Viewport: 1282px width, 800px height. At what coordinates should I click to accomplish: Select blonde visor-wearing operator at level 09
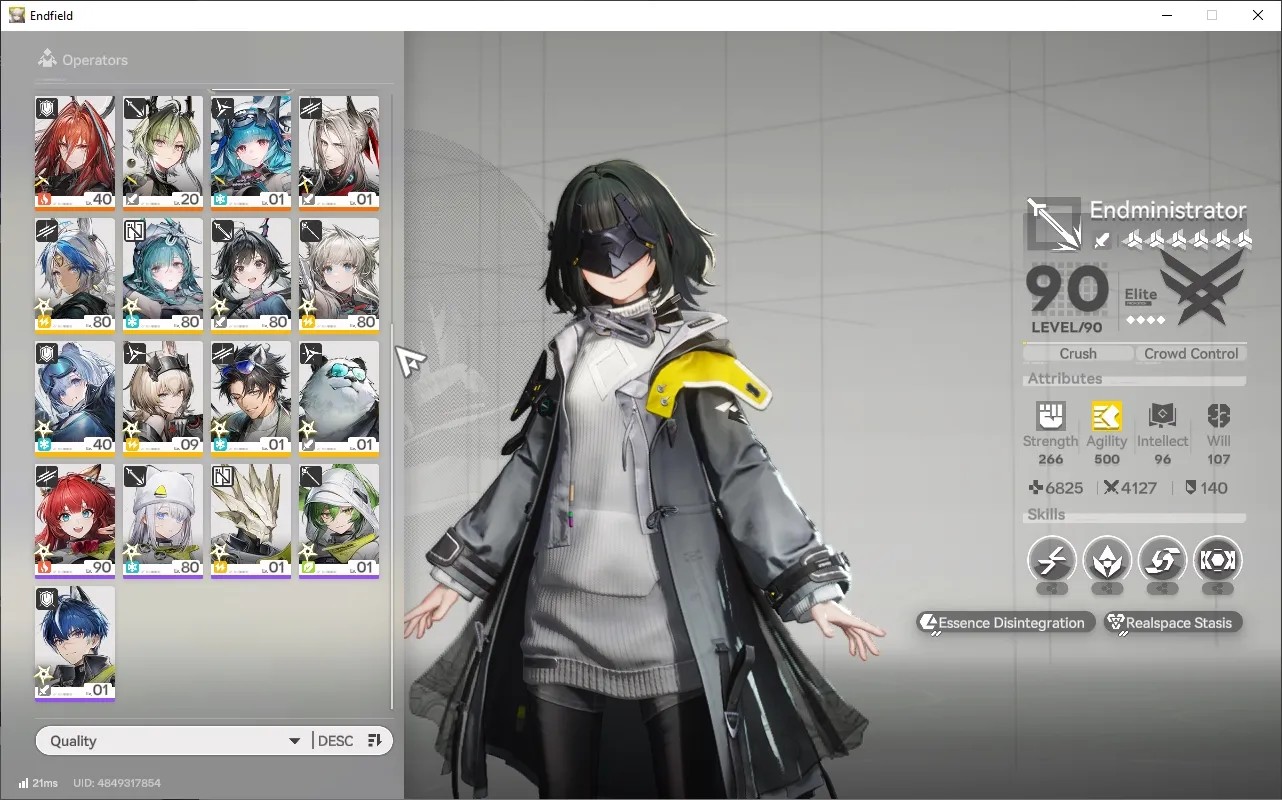[163, 398]
